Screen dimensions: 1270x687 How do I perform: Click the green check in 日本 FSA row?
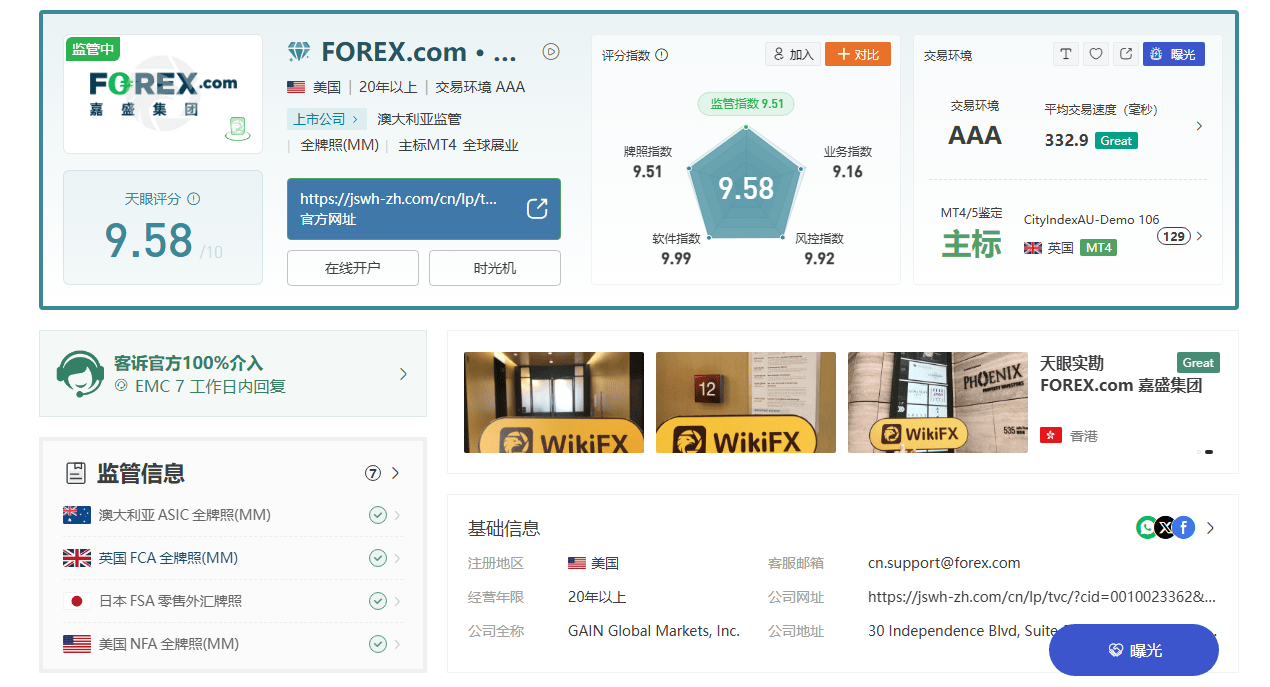(x=378, y=601)
